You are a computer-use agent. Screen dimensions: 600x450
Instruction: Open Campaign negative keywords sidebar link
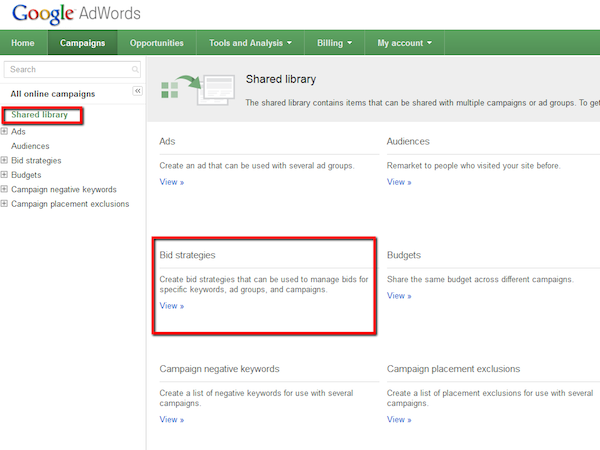(x=64, y=189)
